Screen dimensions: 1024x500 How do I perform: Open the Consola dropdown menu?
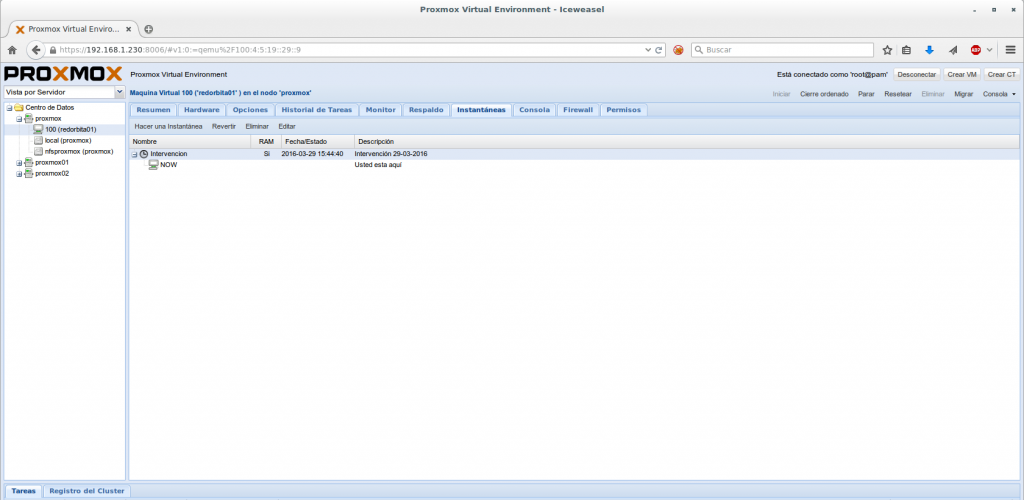pos(998,93)
